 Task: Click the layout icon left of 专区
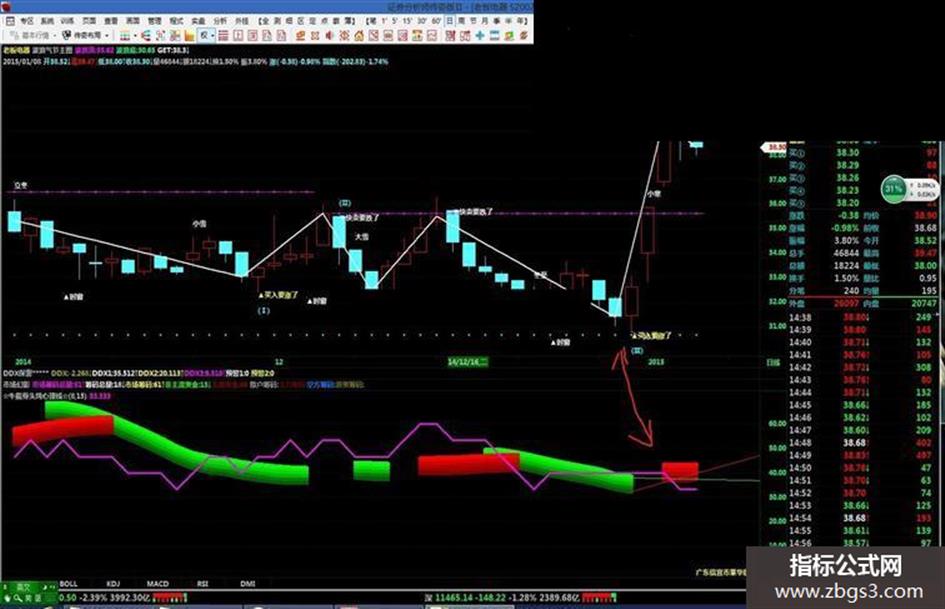(x=10, y=21)
